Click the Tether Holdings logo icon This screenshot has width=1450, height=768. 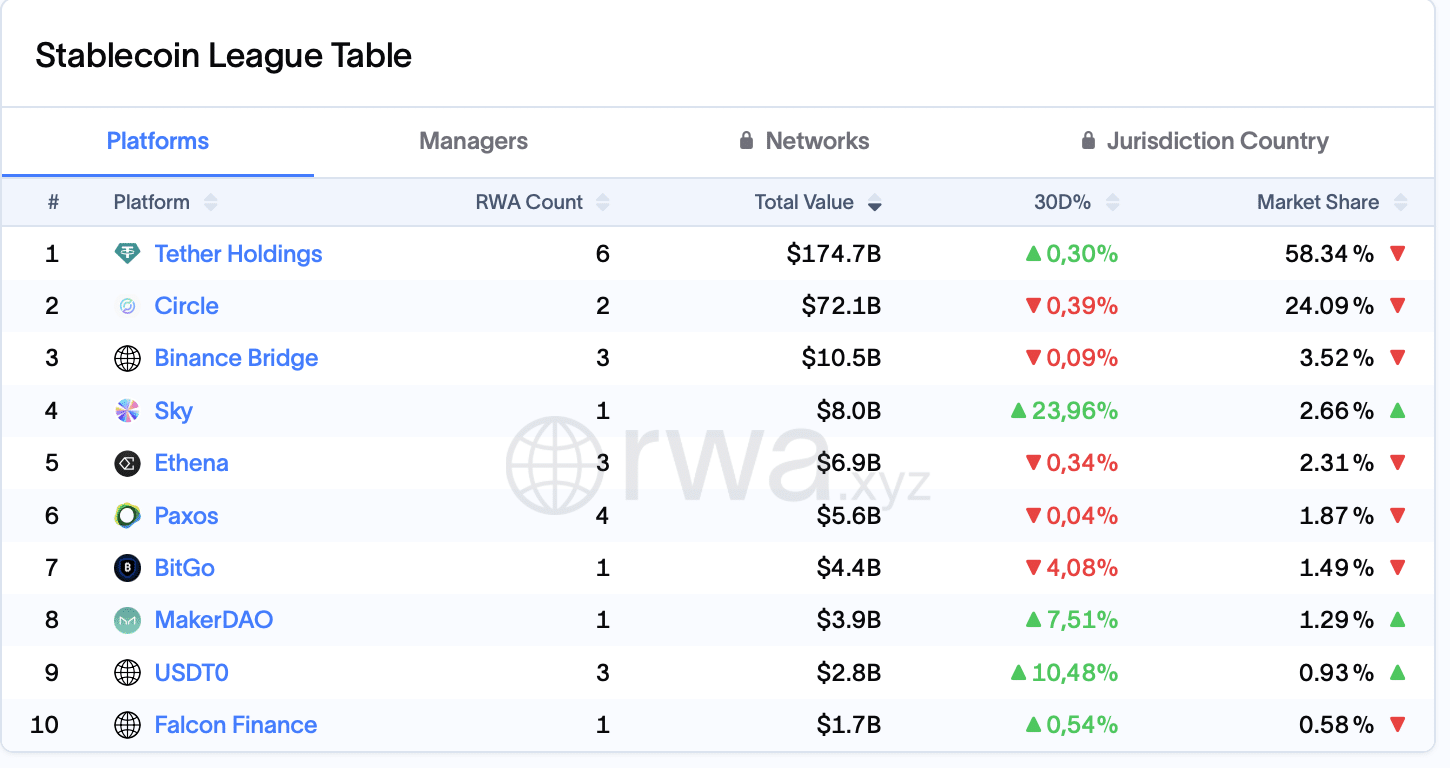pos(127,254)
